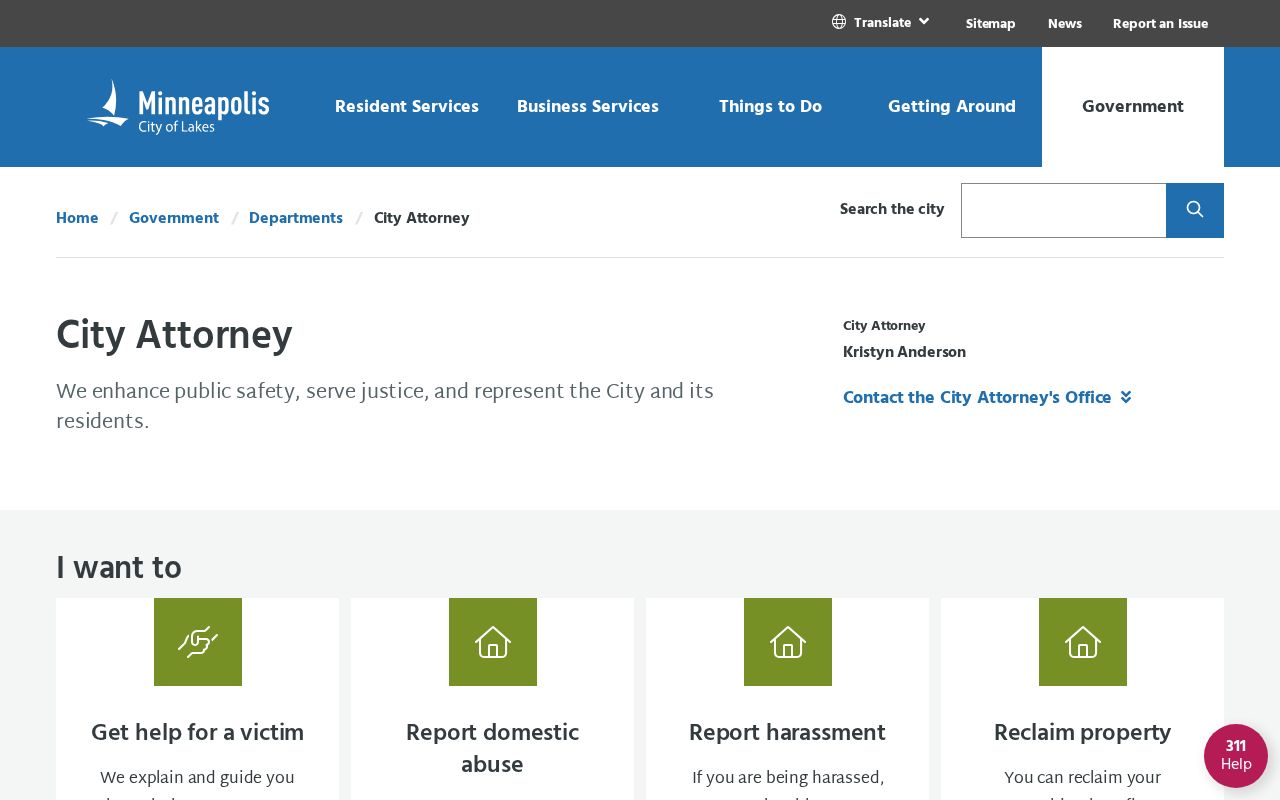Image resolution: width=1280 pixels, height=800 pixels.
Task: Open the News link in top bar
Action: [1065, 23]
